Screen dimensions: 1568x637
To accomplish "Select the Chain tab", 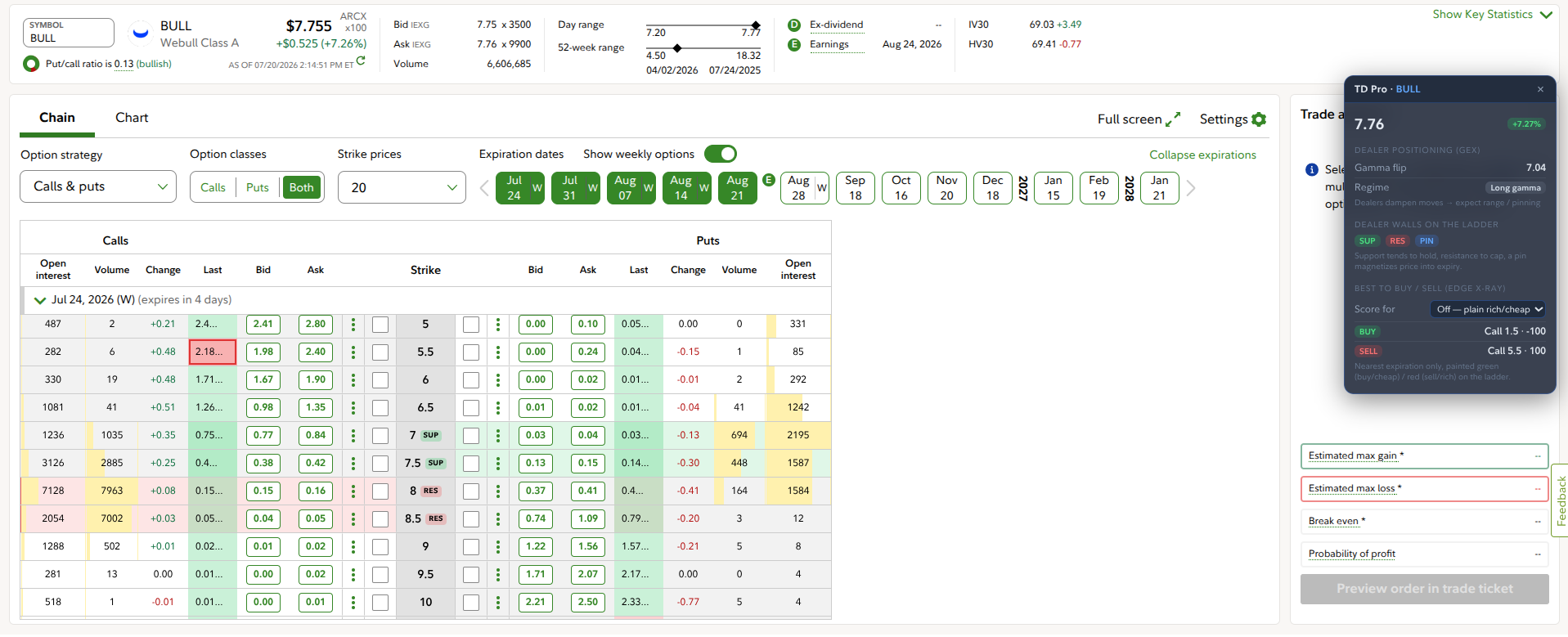I will coord(57,119).
